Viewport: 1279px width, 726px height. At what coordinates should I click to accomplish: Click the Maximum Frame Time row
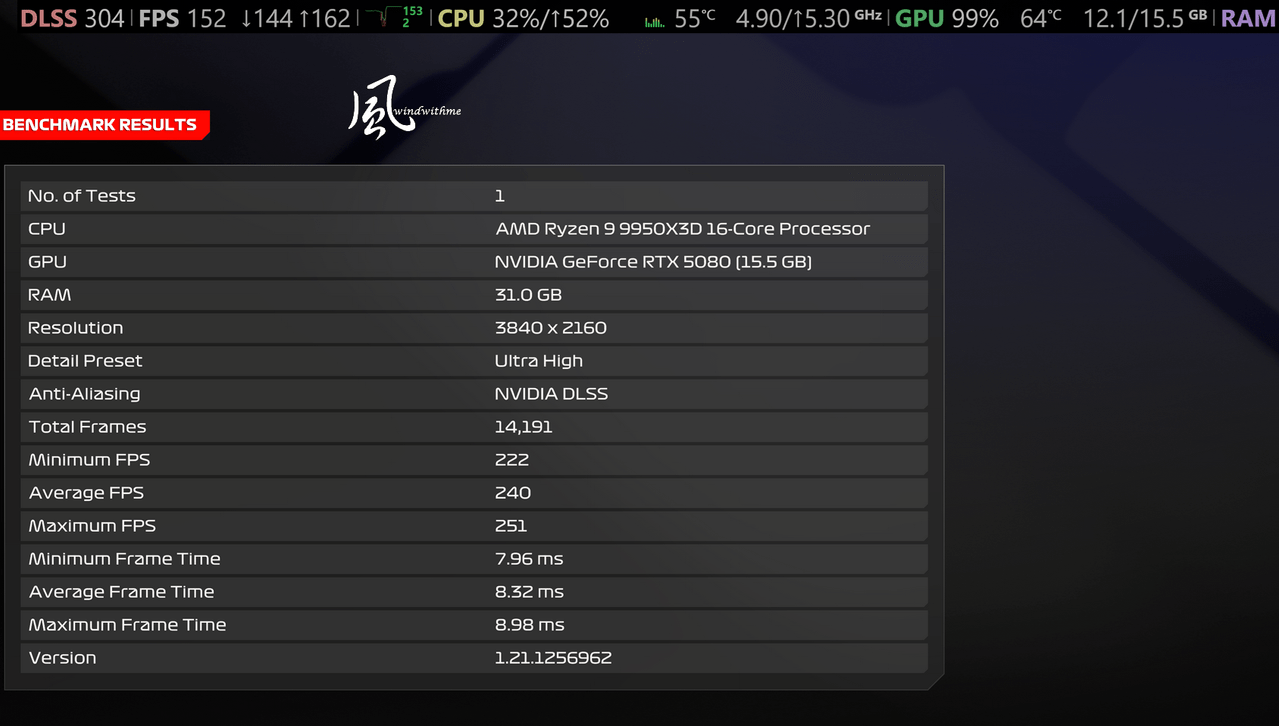pyautogui.click(x=474, y=625)
